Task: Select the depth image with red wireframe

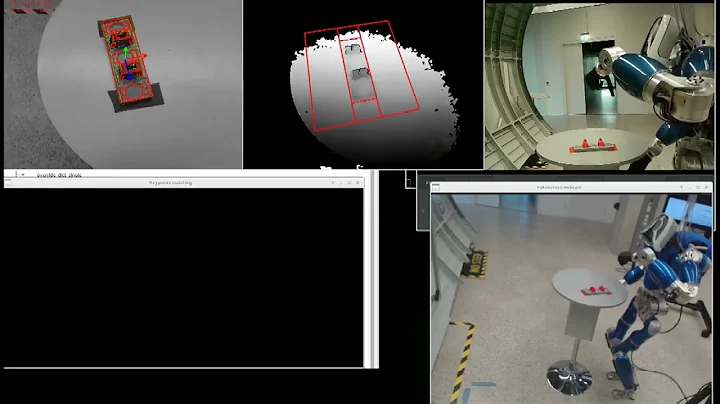Action: pyautogui.click(x=363, y=84)
